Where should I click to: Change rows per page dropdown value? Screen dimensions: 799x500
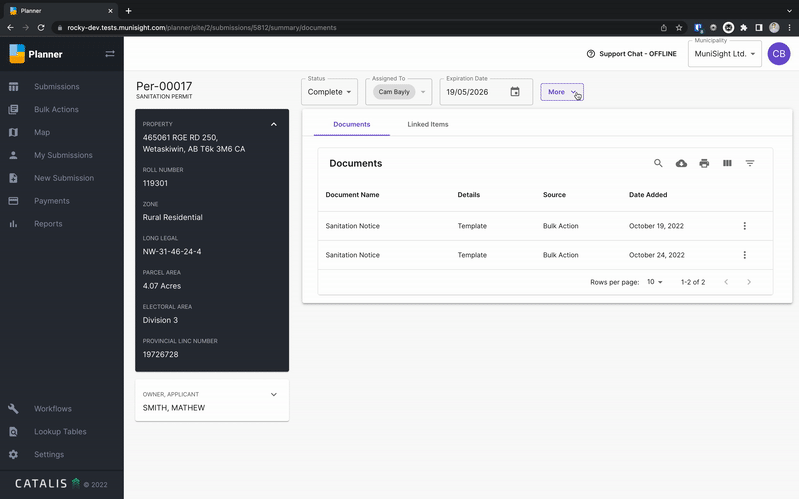(655, 282)
